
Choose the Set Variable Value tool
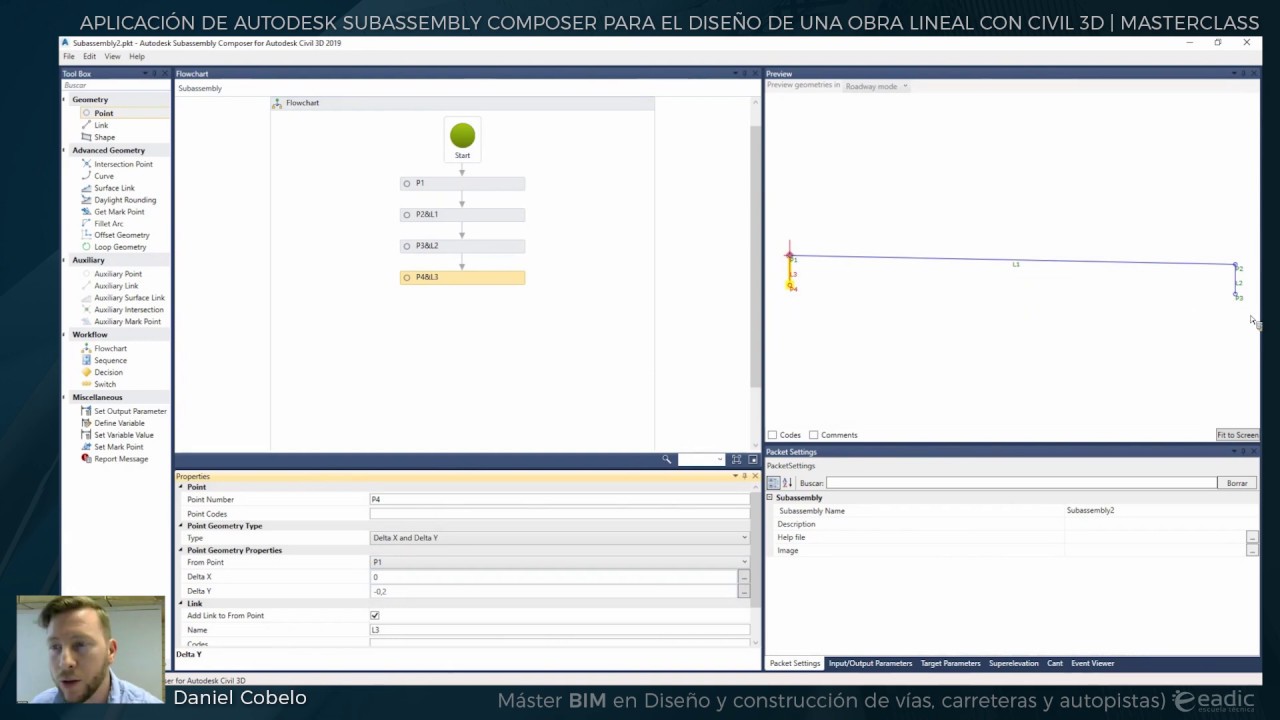tap(124, 435)
